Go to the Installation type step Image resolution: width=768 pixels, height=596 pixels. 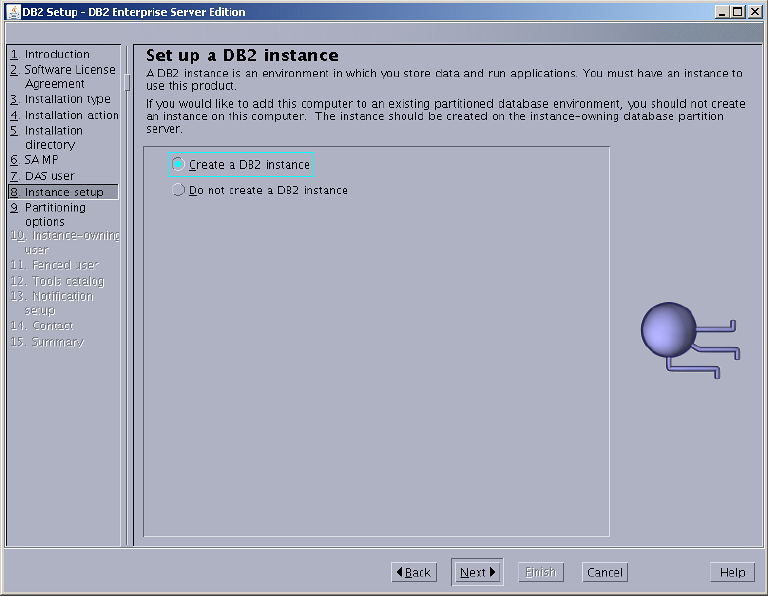tap(60, 99)
